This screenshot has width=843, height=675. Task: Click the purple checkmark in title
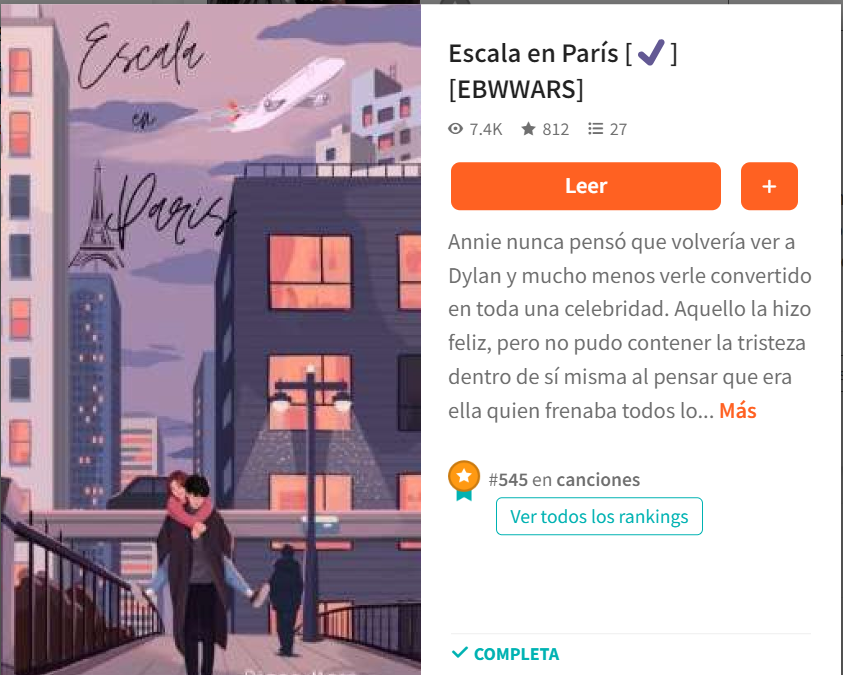point(651,53)
